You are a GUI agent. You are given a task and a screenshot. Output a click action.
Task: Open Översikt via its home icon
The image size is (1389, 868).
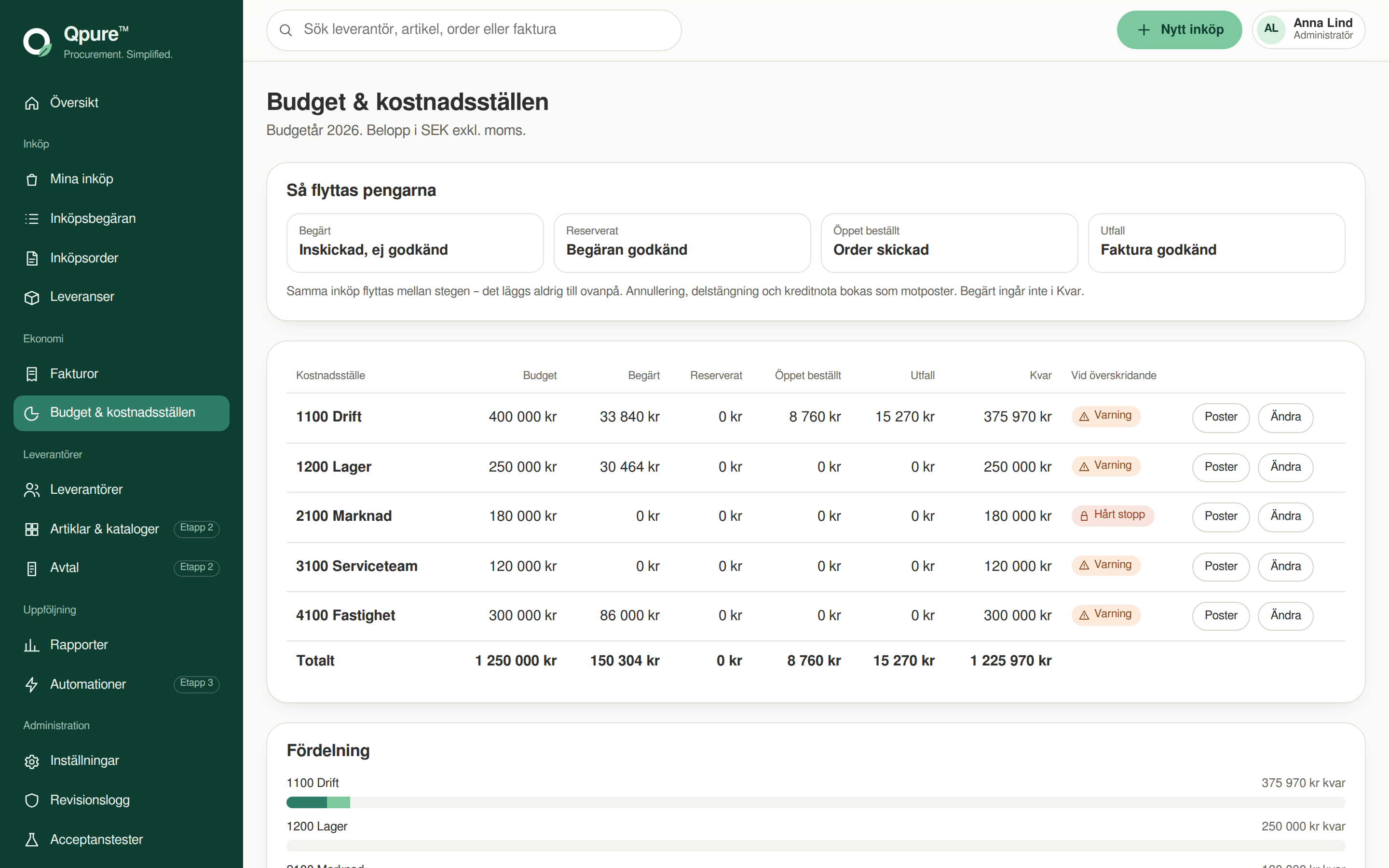(31, 103)
